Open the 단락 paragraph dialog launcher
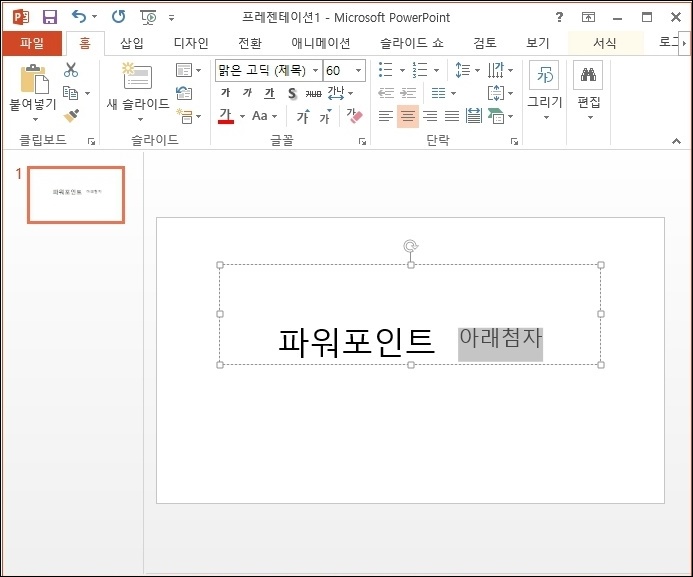693x577 pixels. (514, 141)
